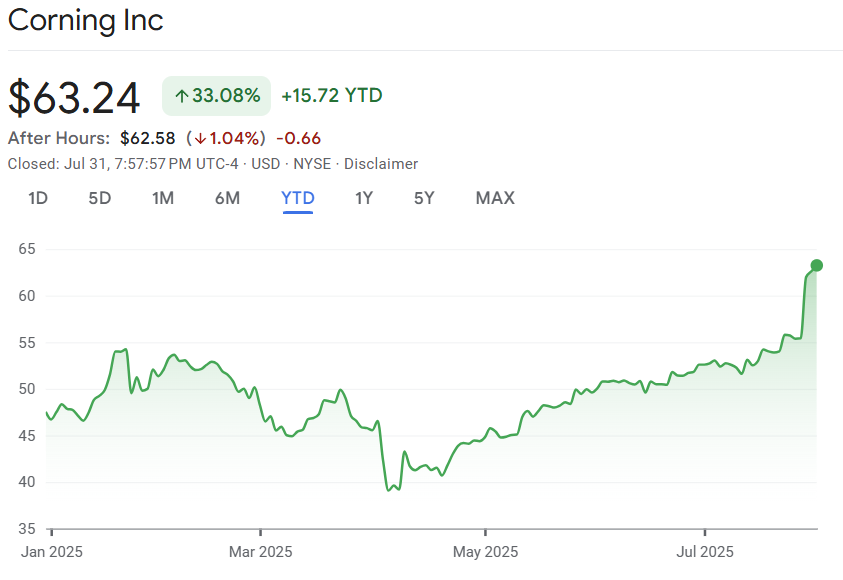This screenshot has height=580, width=843.
Task: Select the 1D time range tab
Action: (38, 198)
